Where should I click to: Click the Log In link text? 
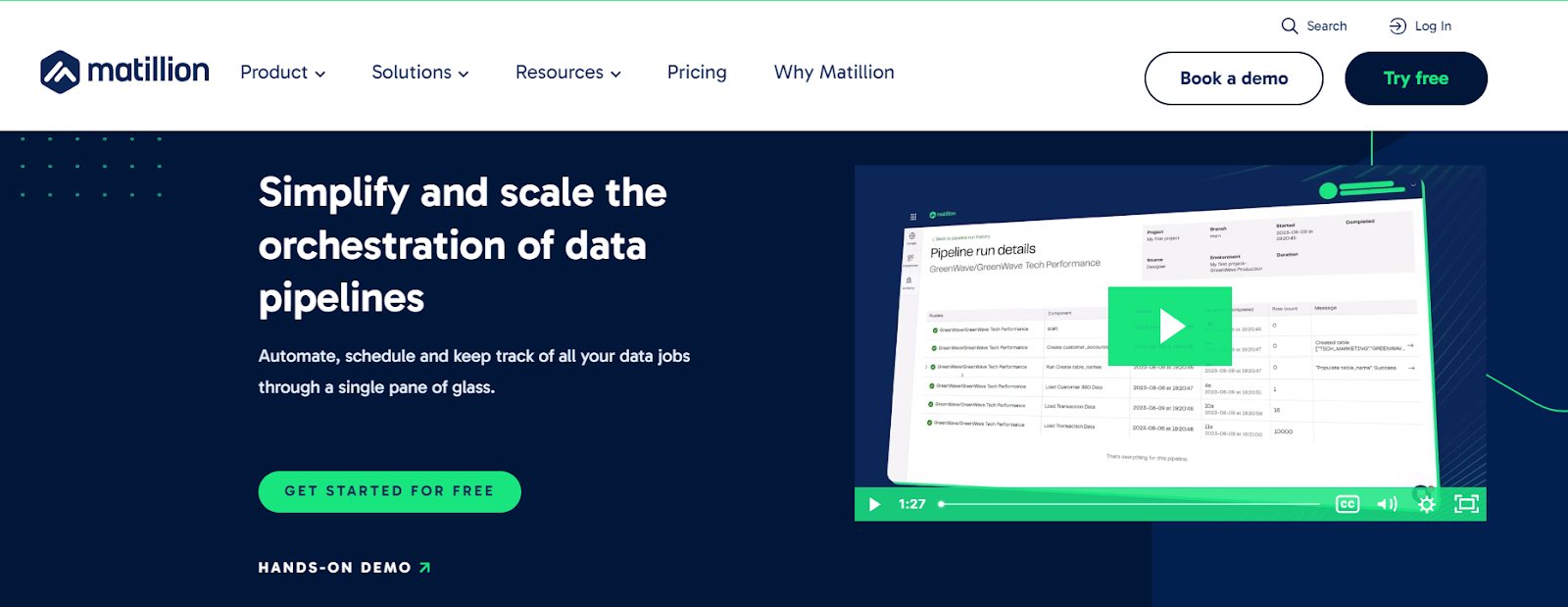(x=1433, y=26)
